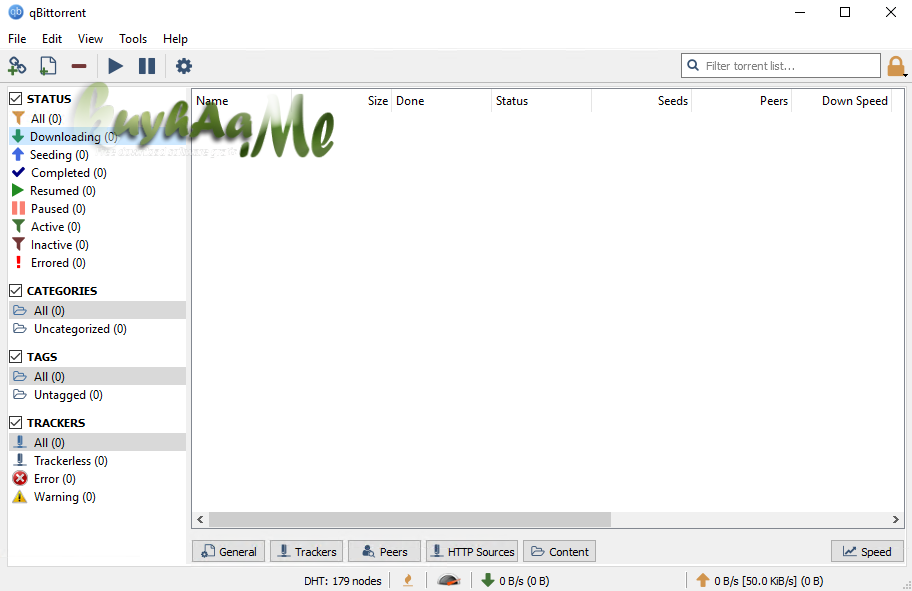The image size is (912, 591).
Task: Select All (0) under Trackers
Action: pos(98,443)
